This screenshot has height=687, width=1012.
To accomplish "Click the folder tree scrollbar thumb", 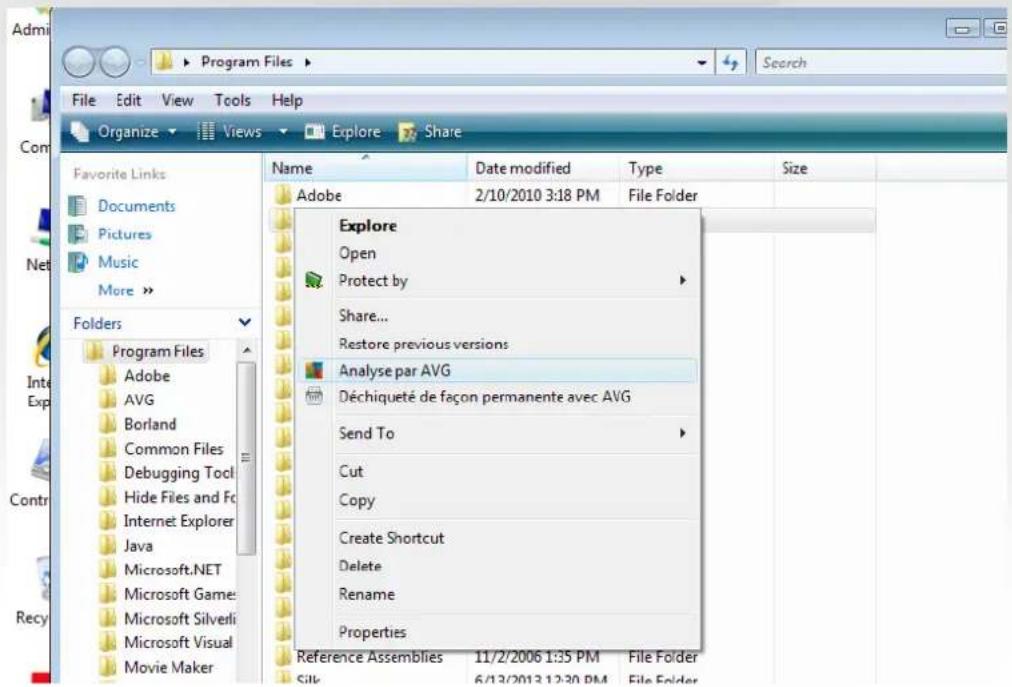I will tap(246, 458).
